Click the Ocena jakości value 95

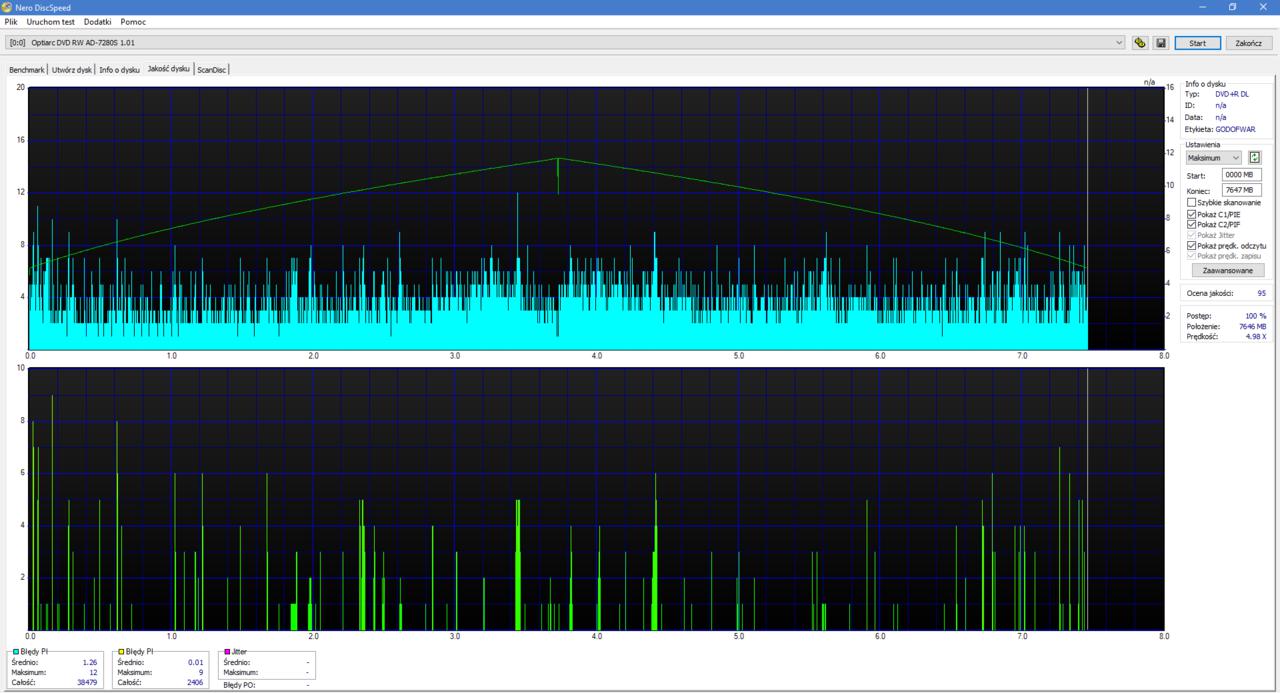coord(1262,293)
